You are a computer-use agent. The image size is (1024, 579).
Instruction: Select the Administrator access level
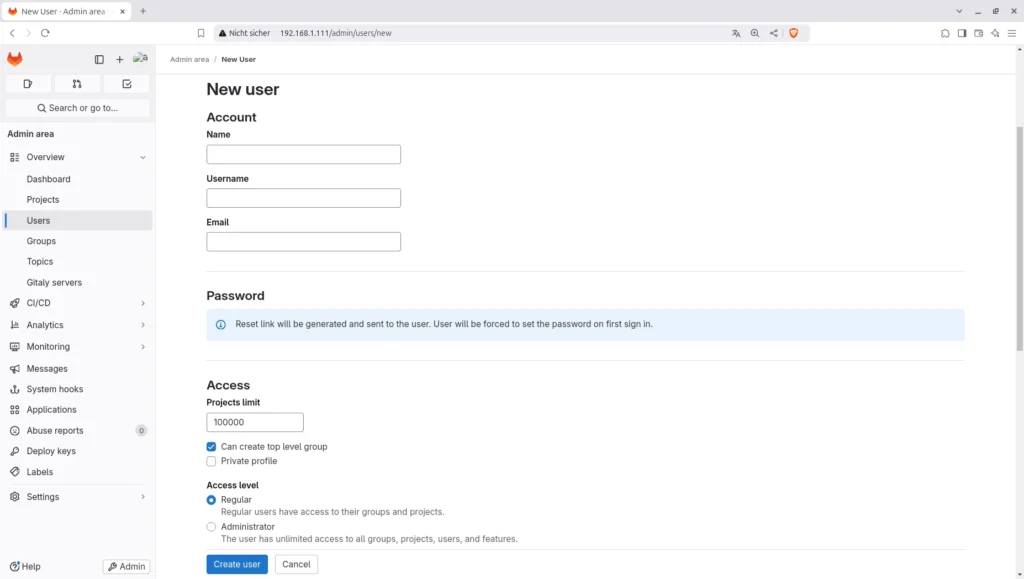(211, 527)
